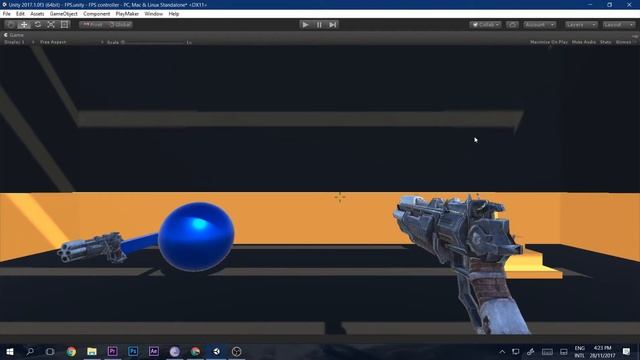The height and width of the screenshot is (360, 640).
Task: Open the Collab dropdown
Action: [x=485, y=24]
